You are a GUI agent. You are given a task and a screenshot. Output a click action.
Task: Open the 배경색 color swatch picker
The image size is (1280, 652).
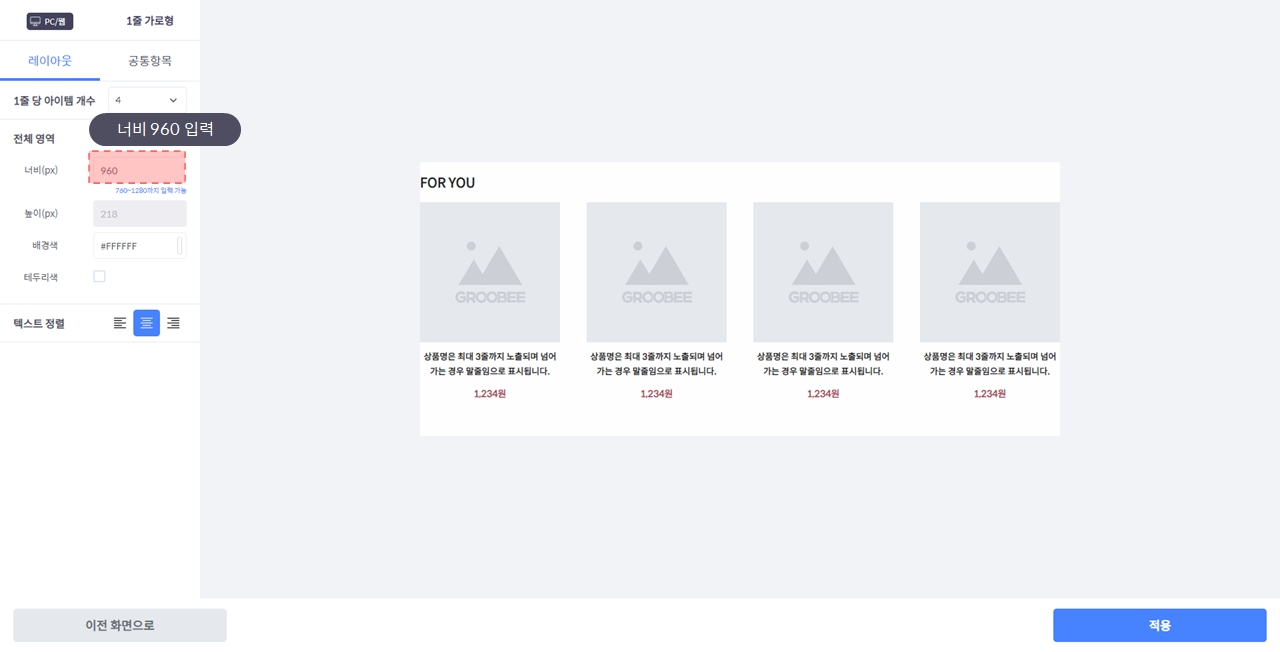pyautogui.click(x=180, y=246)
